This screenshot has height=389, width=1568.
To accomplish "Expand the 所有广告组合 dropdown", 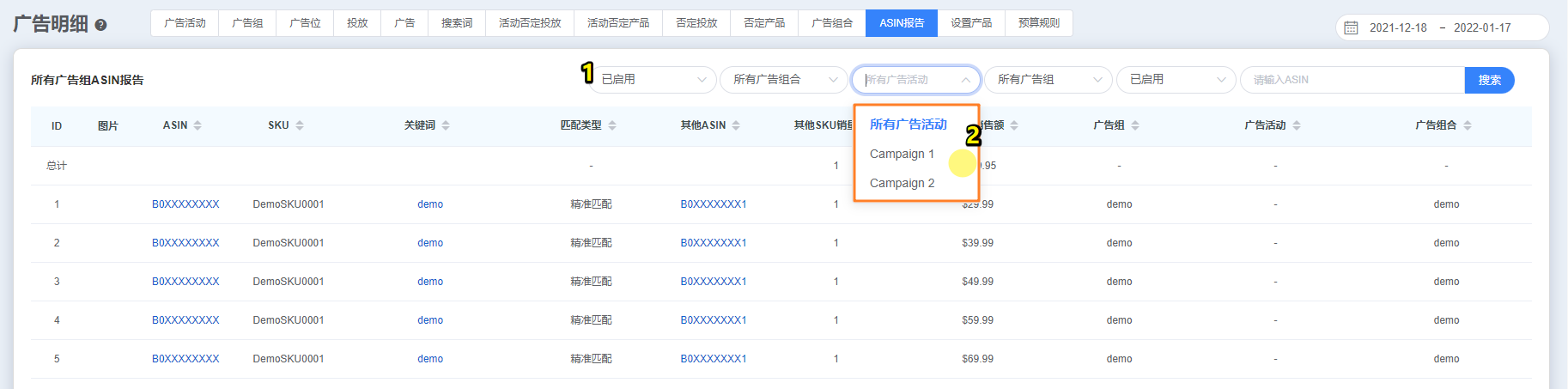I will (783, 80).
